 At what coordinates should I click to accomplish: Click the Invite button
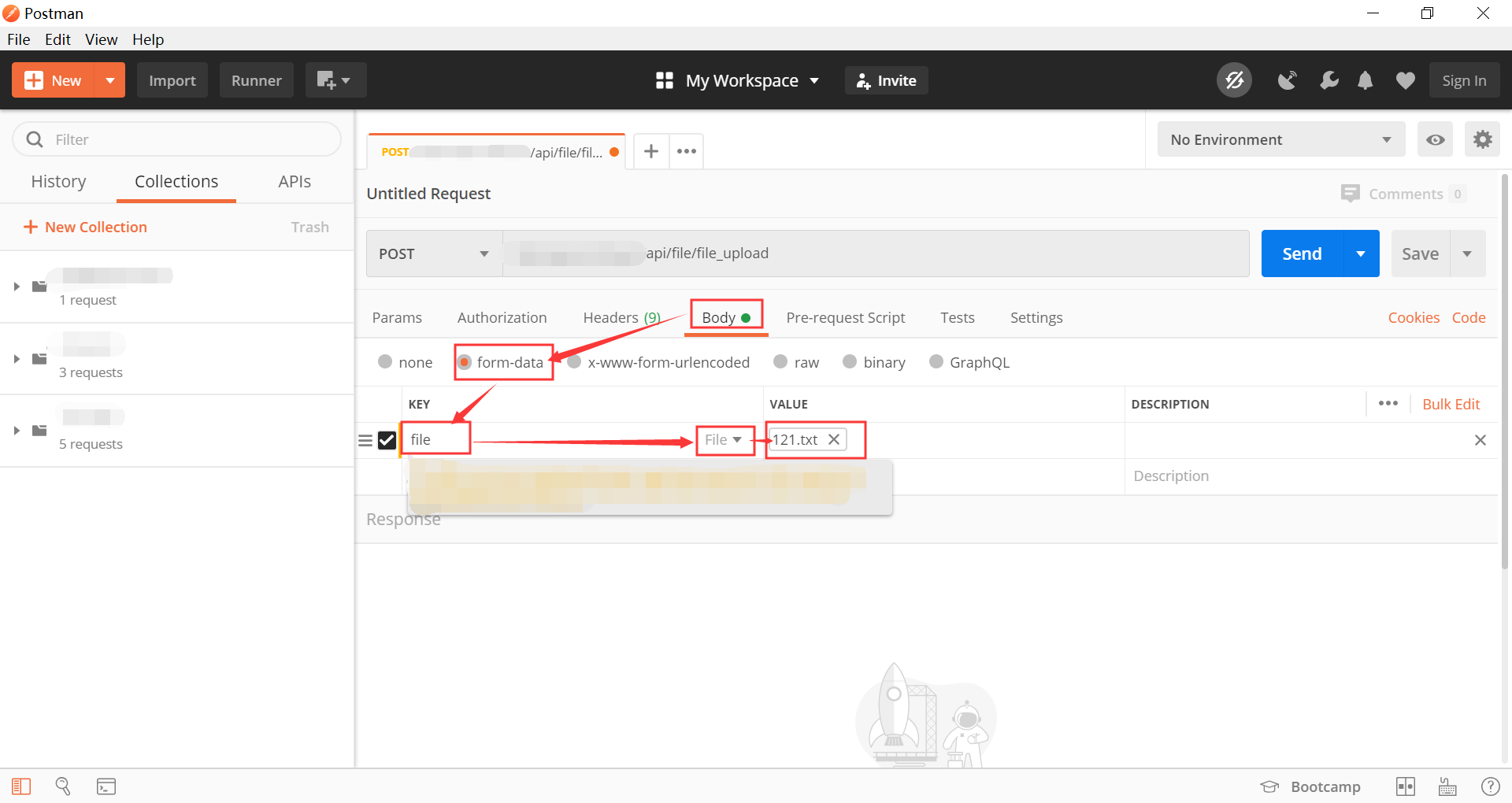887,80
